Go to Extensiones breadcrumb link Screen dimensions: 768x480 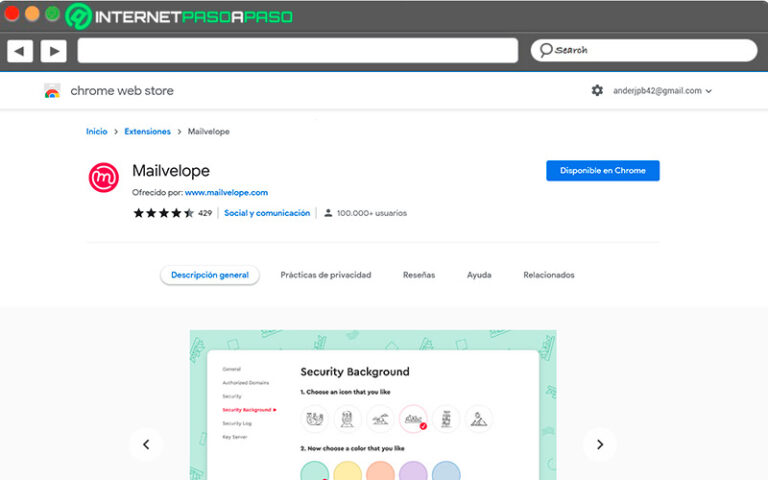pyautogui.click(x=149, y=131)
